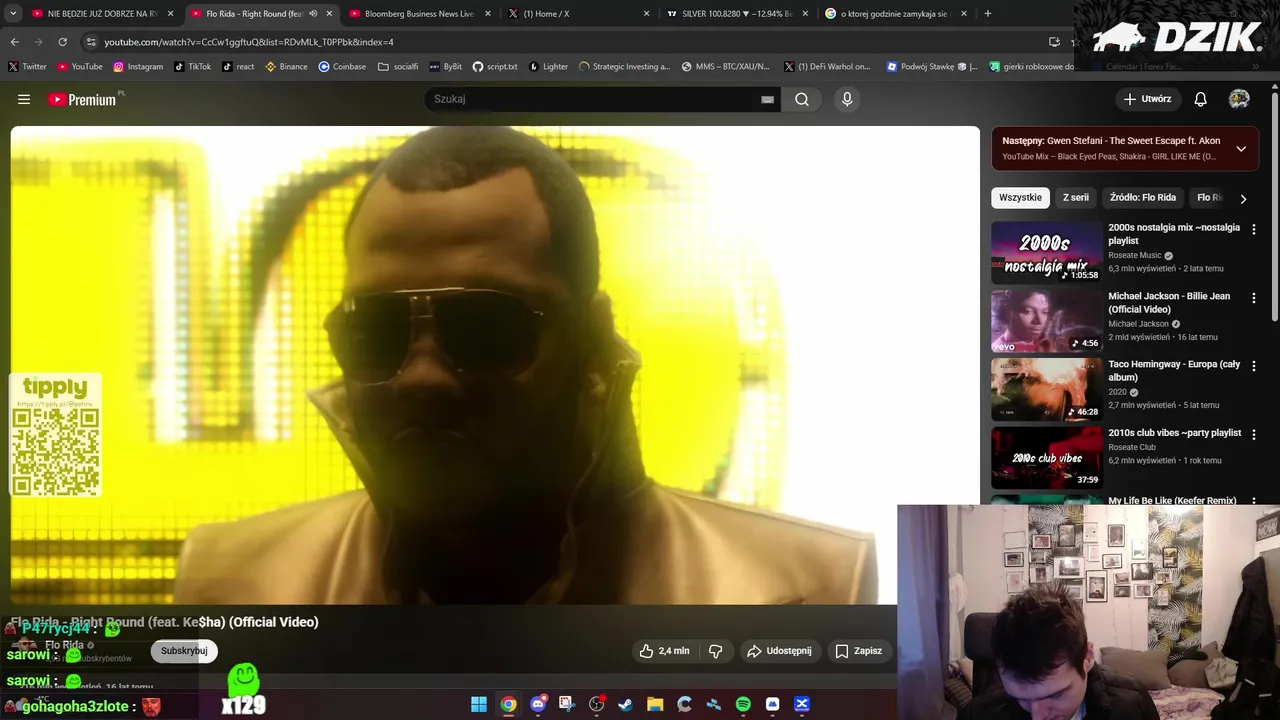
Task: Dislike the Flo Rida video
Action: click(715, 651)
